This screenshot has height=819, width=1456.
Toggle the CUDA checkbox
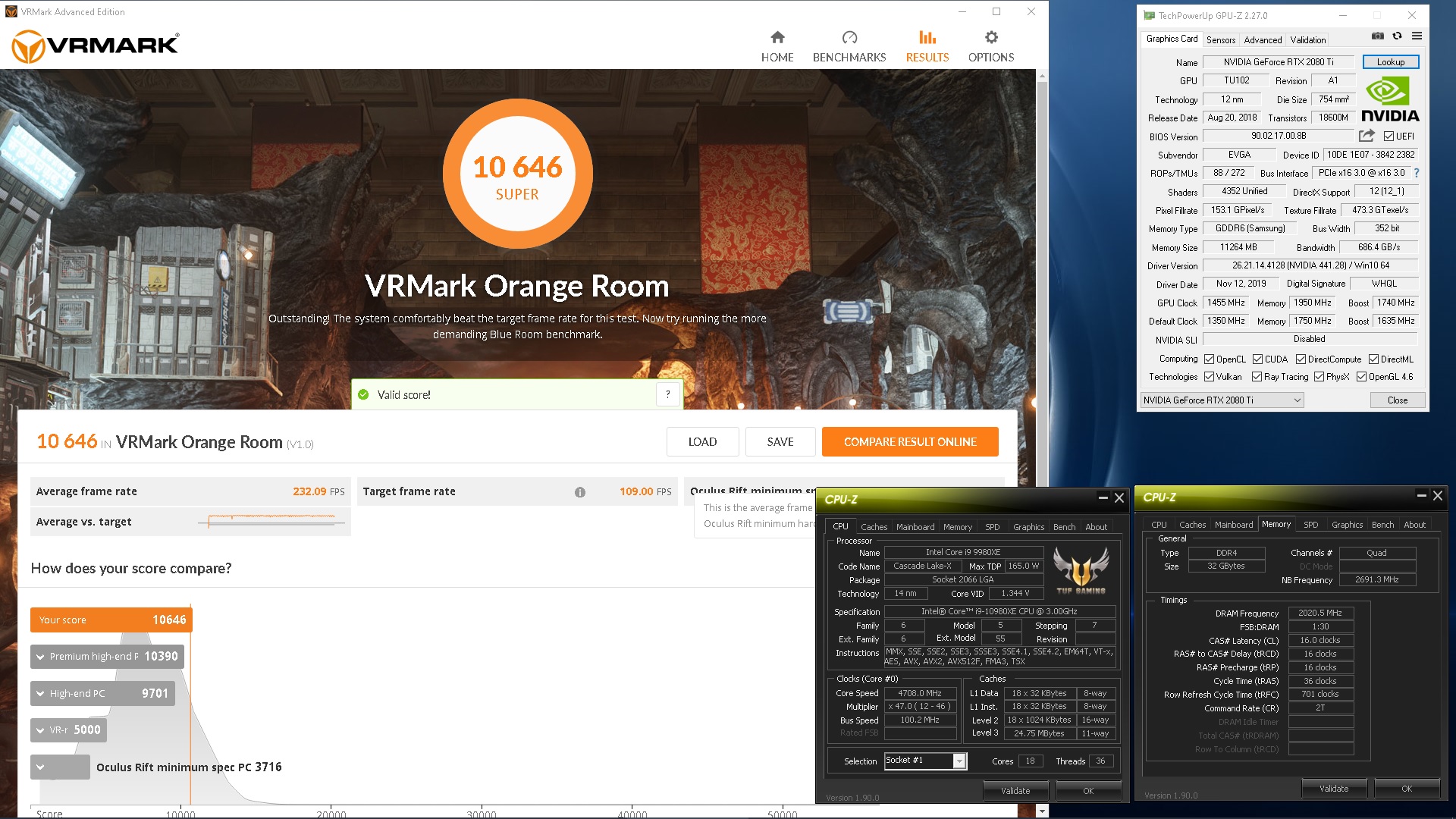[1258, 359]
